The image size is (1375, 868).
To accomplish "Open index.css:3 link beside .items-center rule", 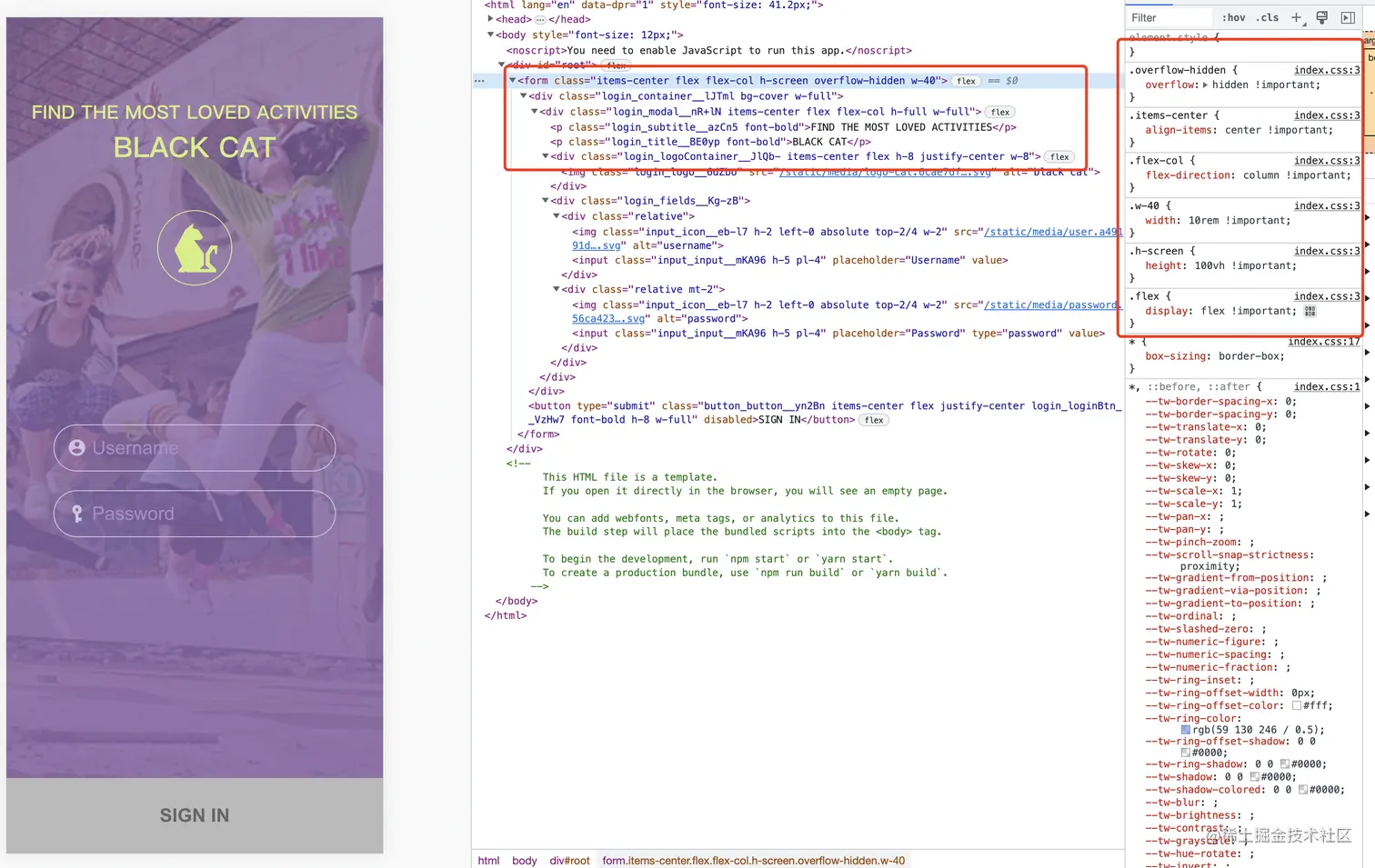I will tap(1327, 115).
